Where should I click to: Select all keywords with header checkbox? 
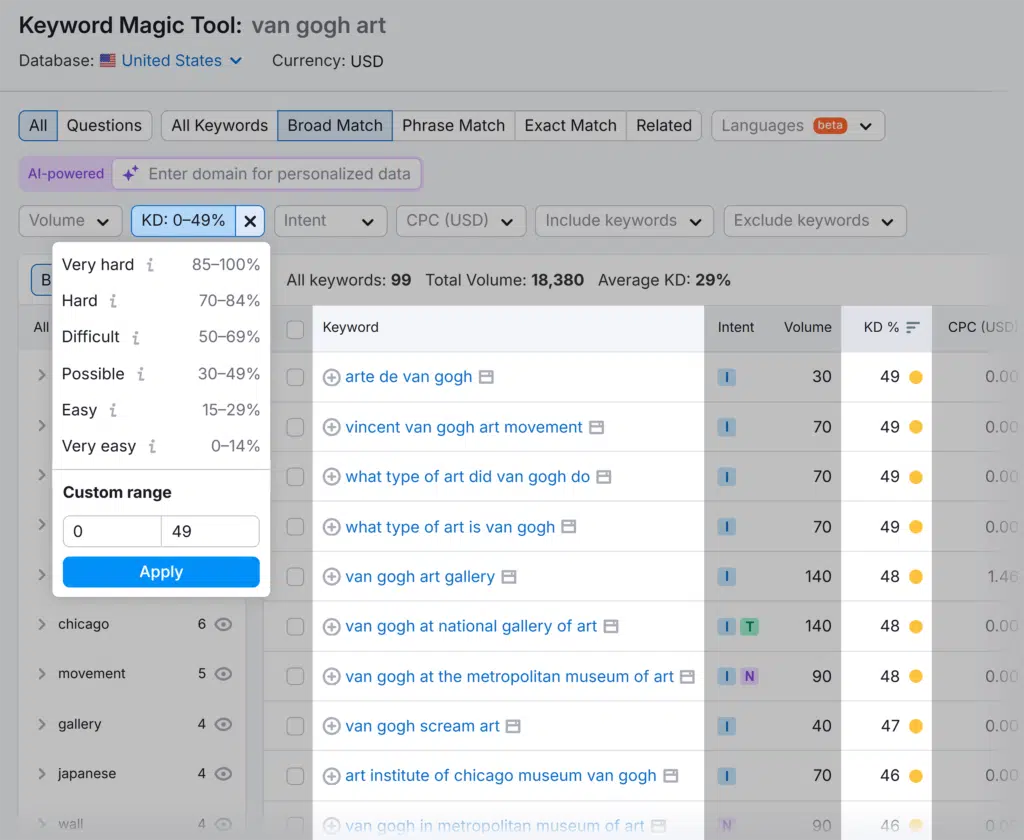[295, 329]
